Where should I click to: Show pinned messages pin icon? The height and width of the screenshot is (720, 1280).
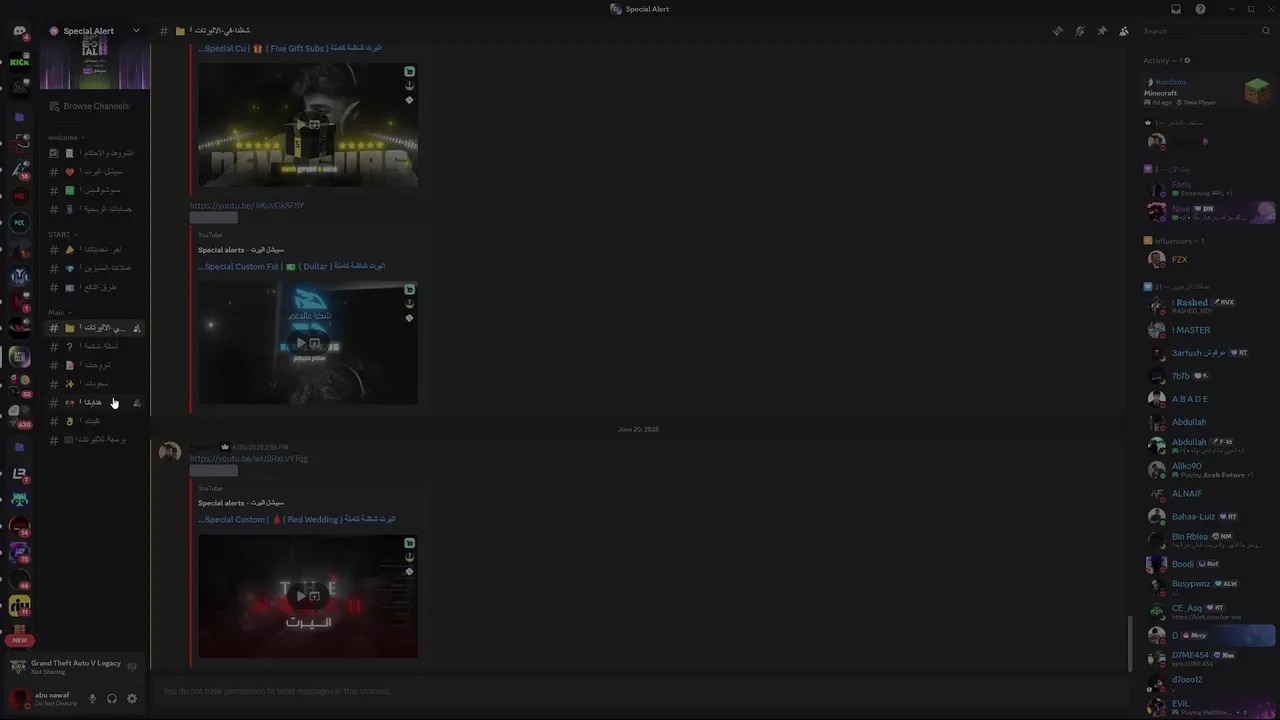(x=1101, y=31)
